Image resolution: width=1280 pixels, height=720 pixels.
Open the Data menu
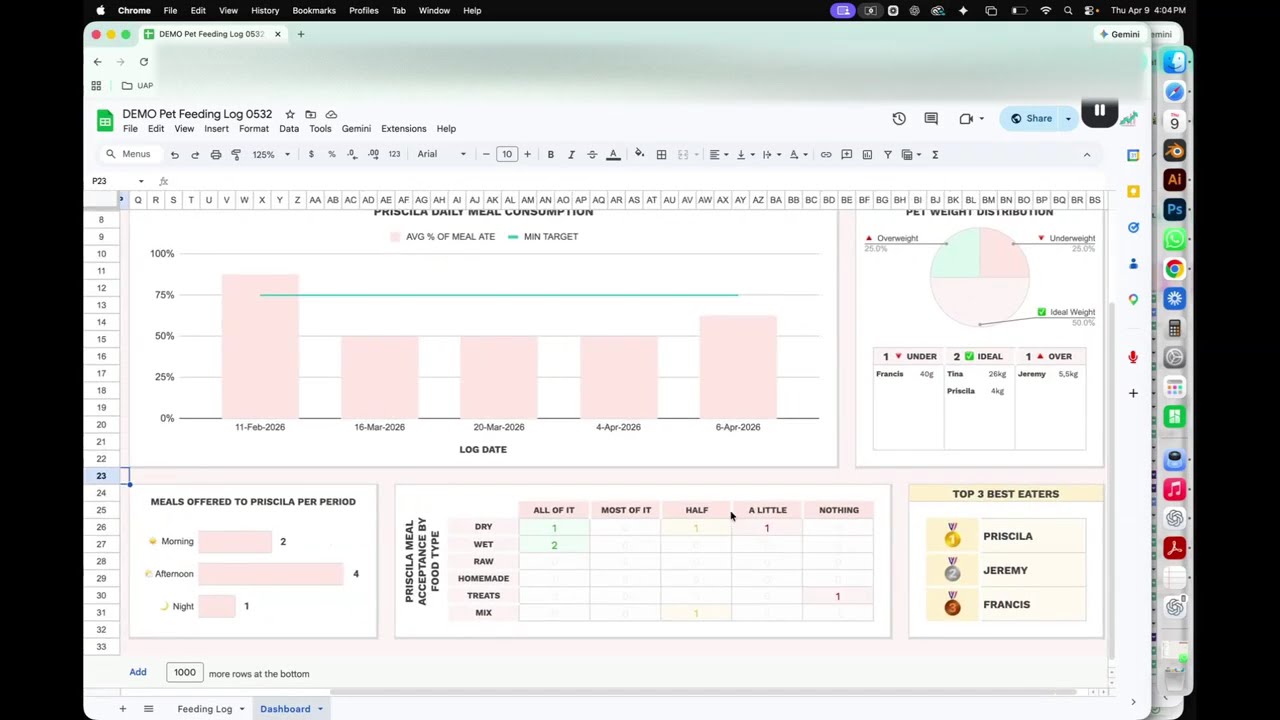point(289,129)
